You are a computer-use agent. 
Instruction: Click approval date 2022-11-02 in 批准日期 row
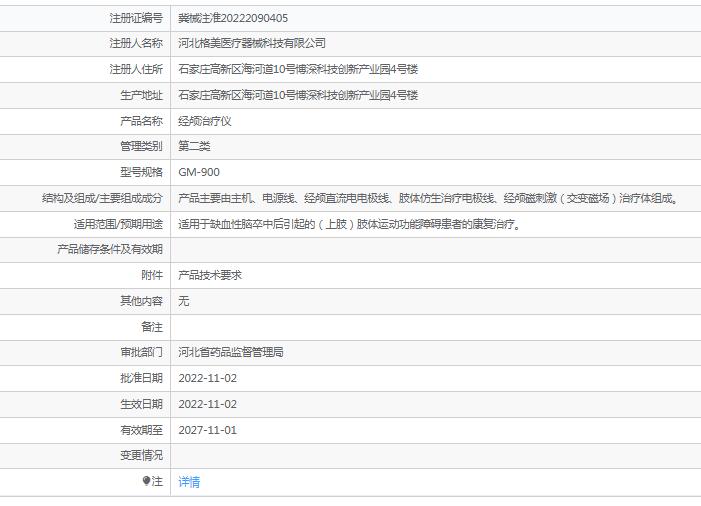tap(207, 378)
